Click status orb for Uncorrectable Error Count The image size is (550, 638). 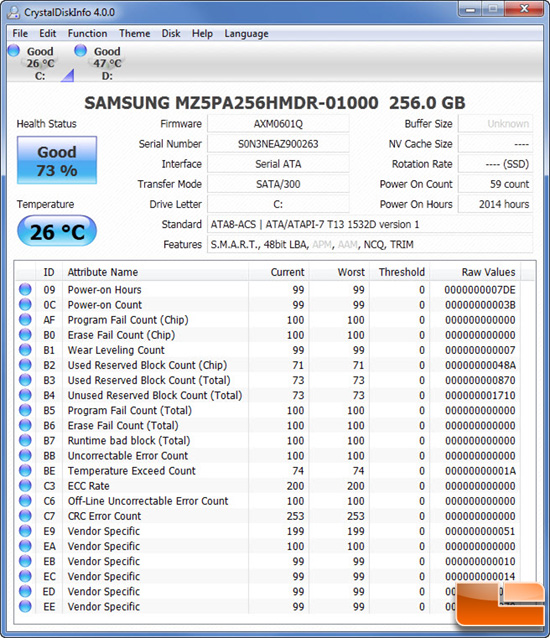25,455
